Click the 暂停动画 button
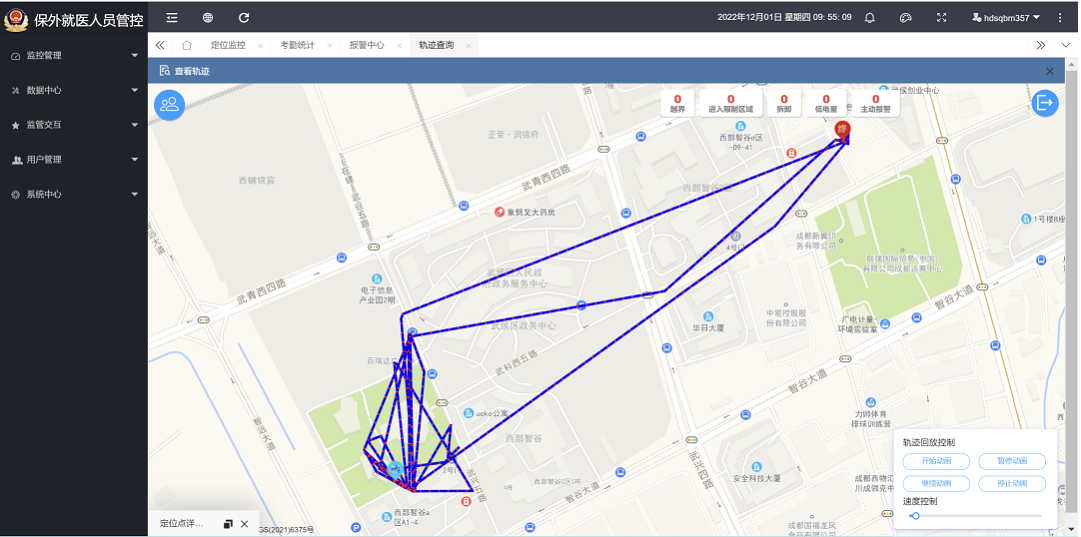 [1012, 461]
